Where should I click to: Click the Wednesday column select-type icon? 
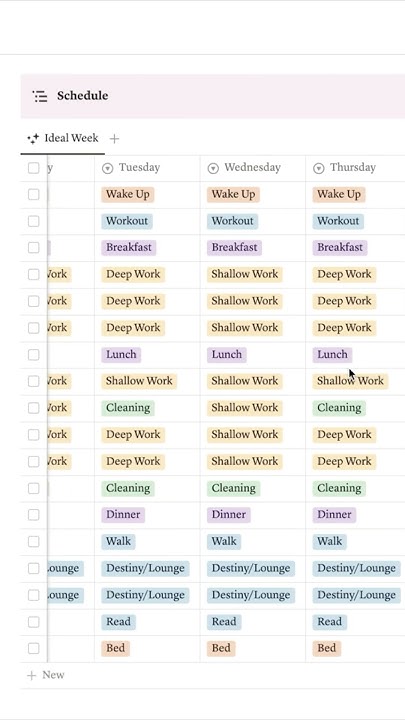click(213, 168)
